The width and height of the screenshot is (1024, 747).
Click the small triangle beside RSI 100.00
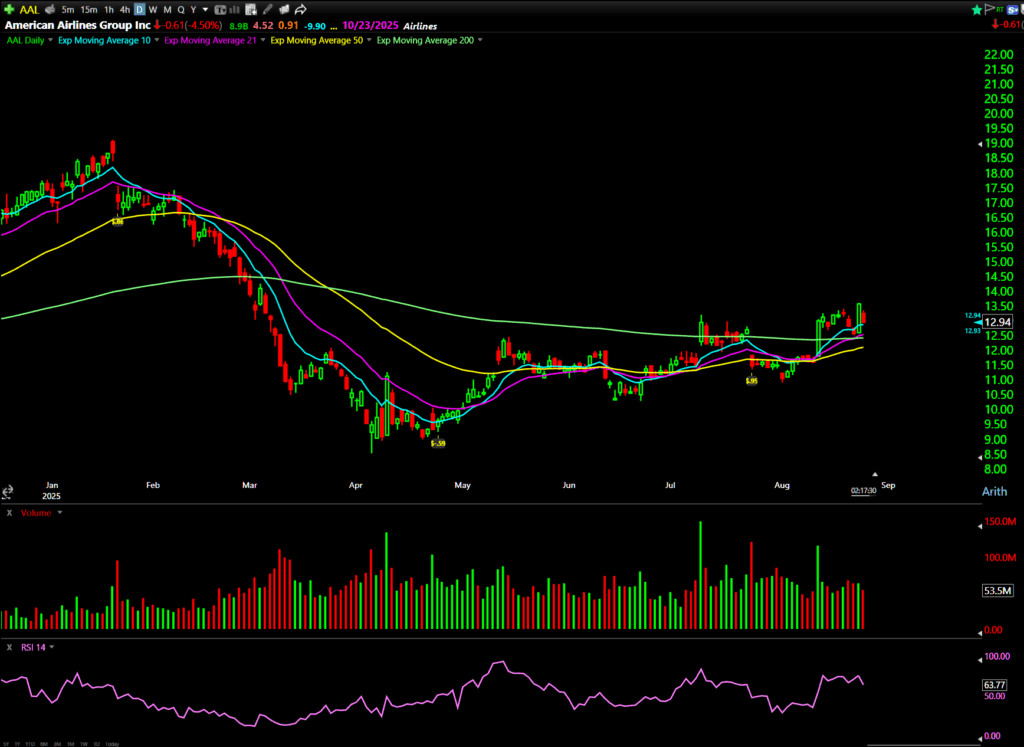980,660
